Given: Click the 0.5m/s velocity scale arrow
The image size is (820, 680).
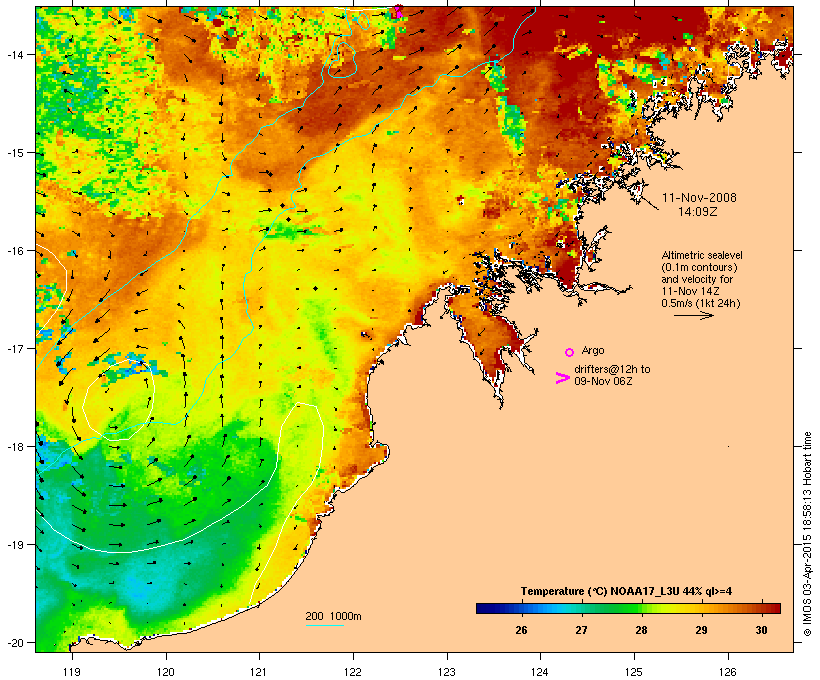Looking at the screenshot, I should [x=693, y=315].
